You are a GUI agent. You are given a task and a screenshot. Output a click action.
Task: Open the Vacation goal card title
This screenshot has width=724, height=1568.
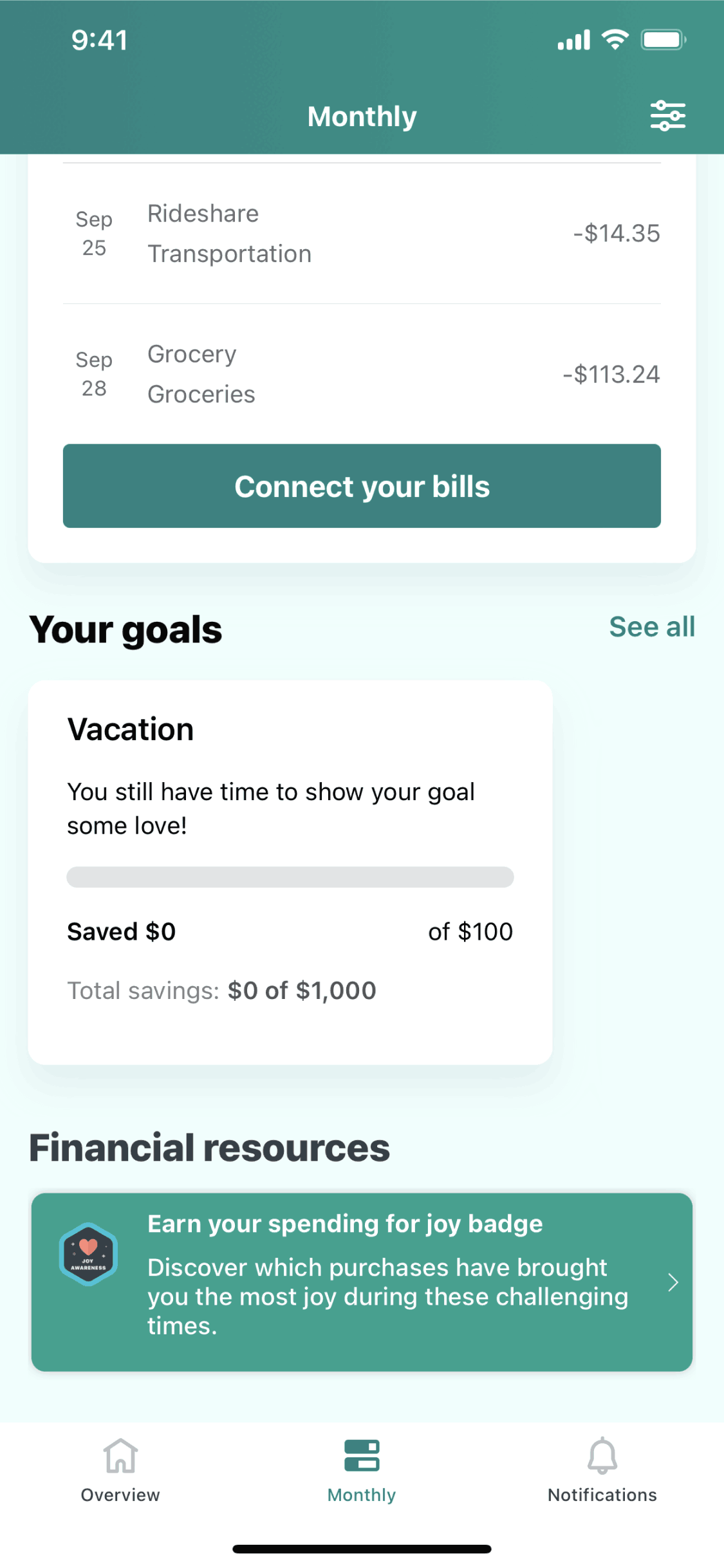[x=131, y=729]
